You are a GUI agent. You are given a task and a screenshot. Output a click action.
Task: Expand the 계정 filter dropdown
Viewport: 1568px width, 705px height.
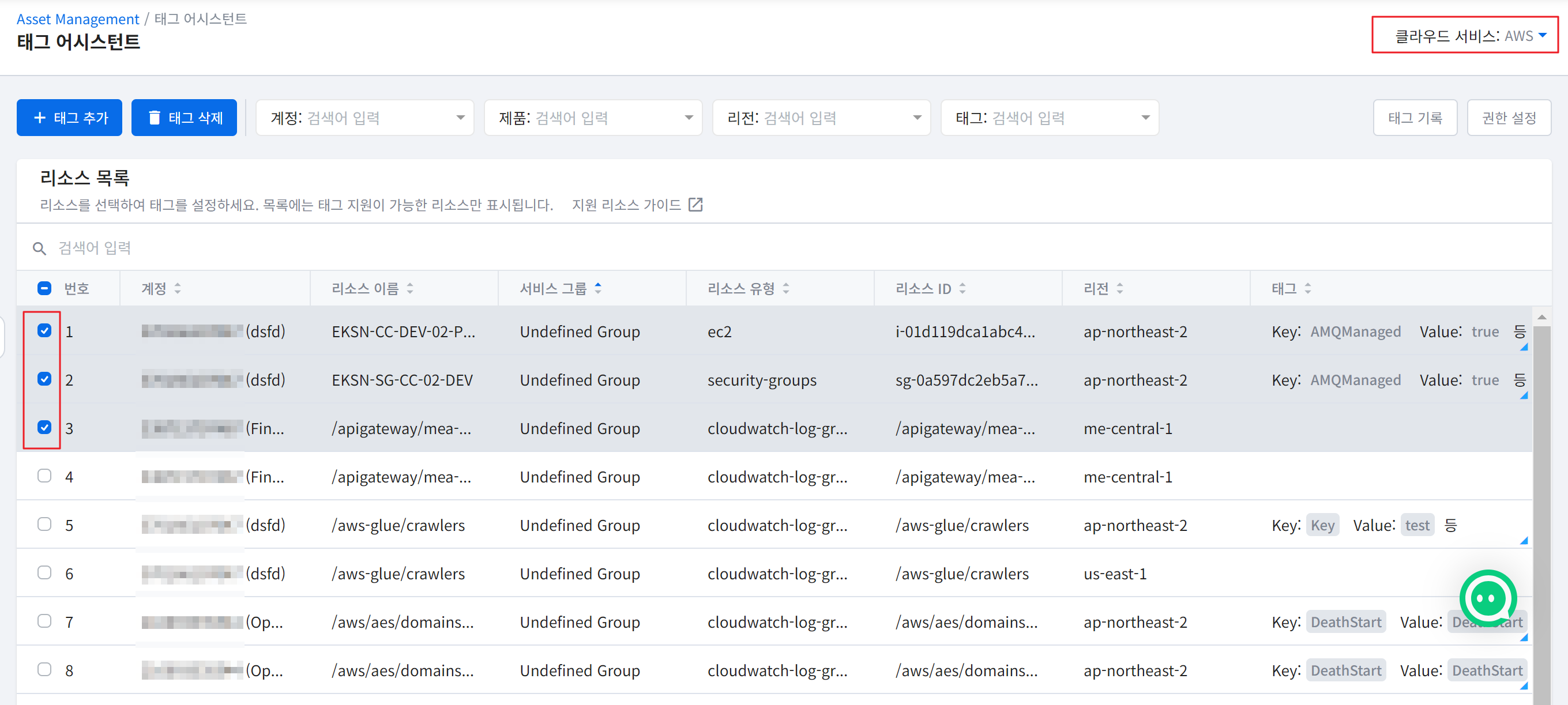[x=460, y=118]
